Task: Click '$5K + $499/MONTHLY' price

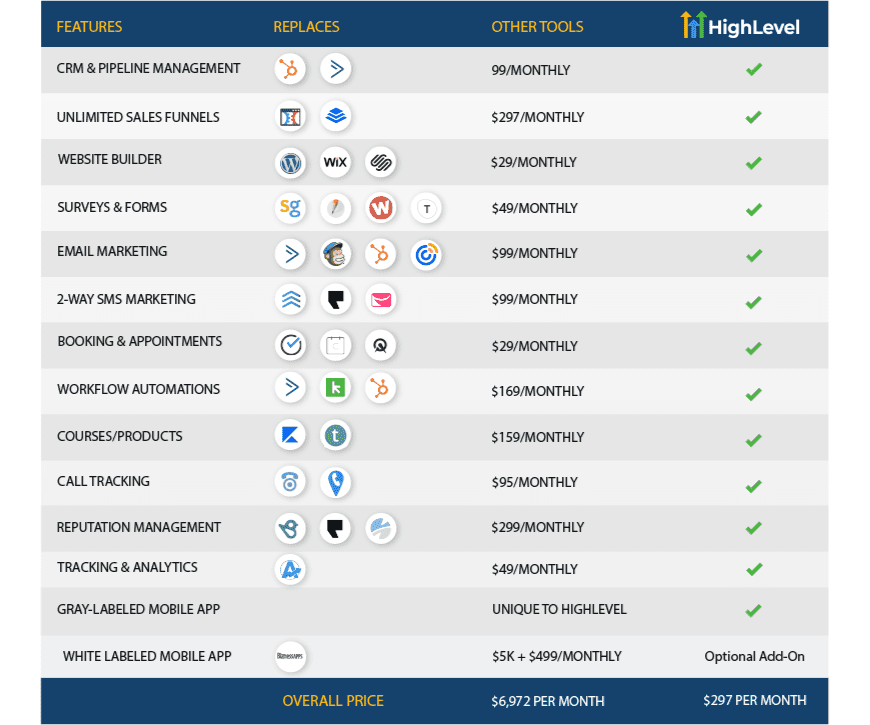Action: coord(557,656)
